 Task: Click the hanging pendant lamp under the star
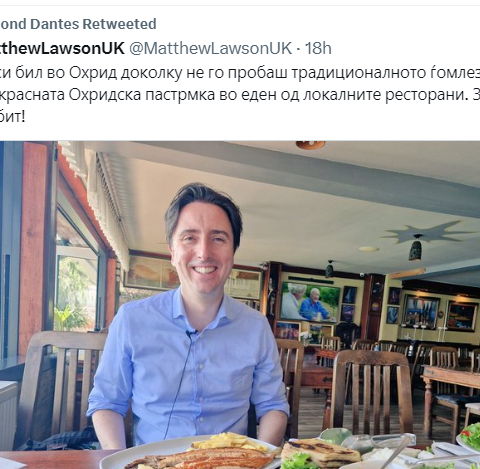click(x=416, y=248)
